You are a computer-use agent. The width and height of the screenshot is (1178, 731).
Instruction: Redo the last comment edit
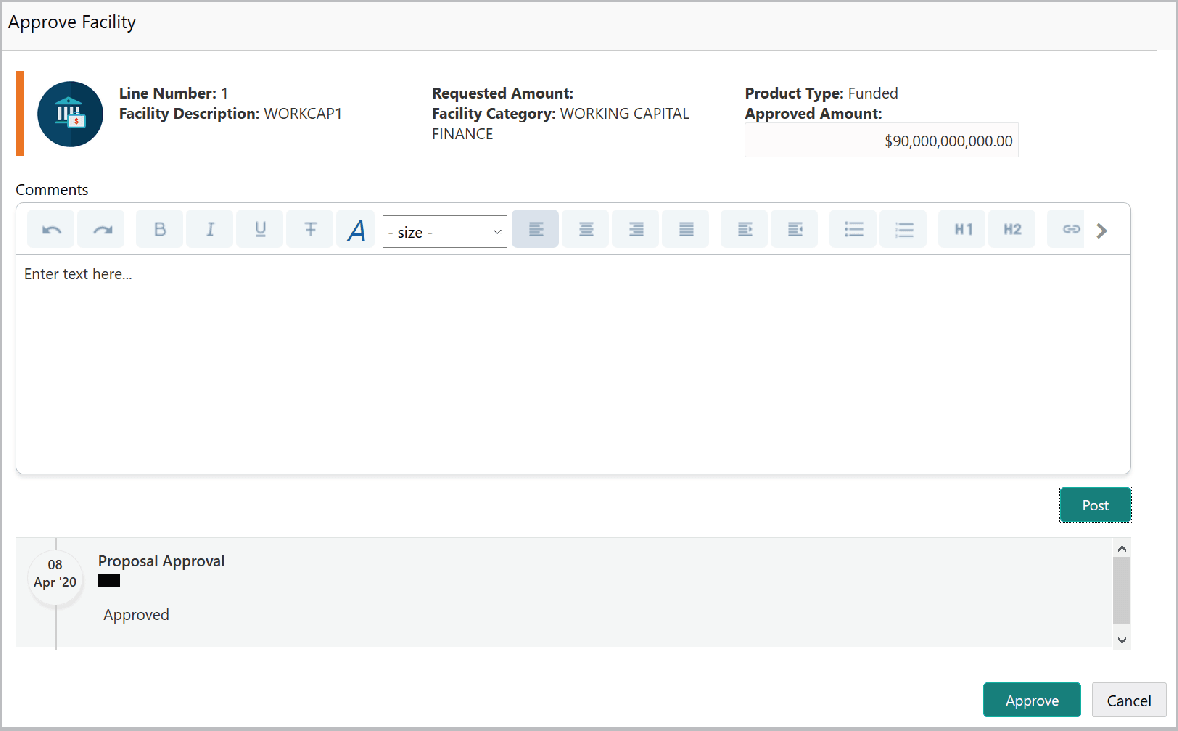(101, 229)
